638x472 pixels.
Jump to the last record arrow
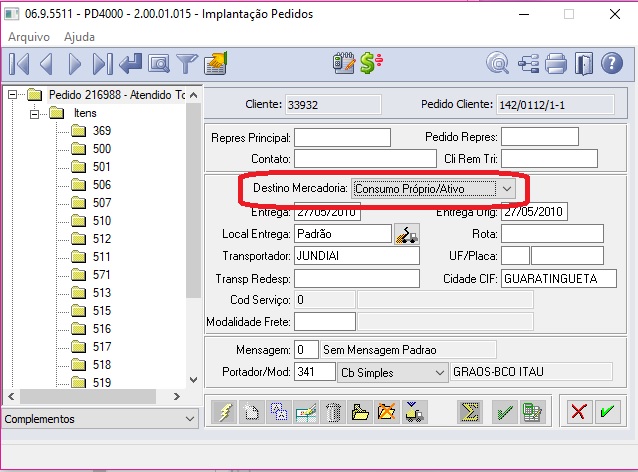[x=103, y=64]
